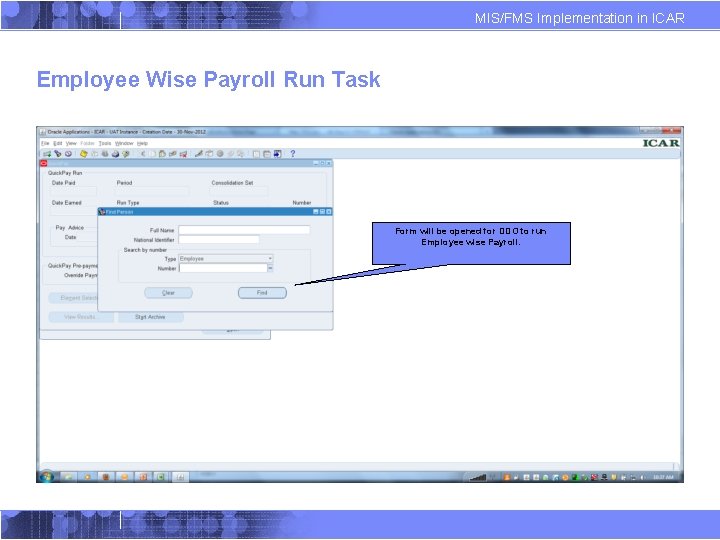720x540 pixels.
Task: Click Start Archive button in QuickPay window
Action: pyautogui.click(x=151, y=317)
